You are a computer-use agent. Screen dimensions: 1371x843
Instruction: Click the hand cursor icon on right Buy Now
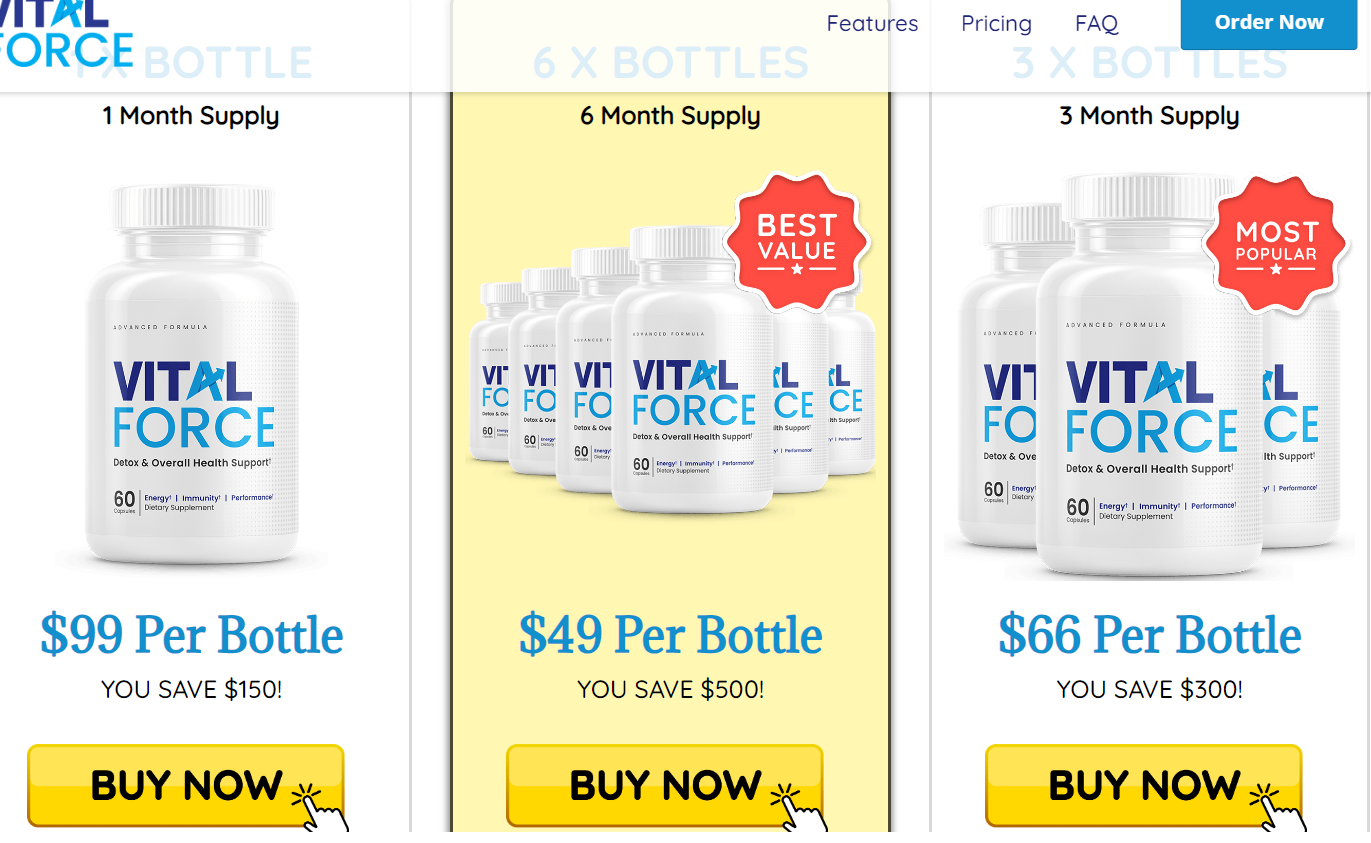point(1278,808)
